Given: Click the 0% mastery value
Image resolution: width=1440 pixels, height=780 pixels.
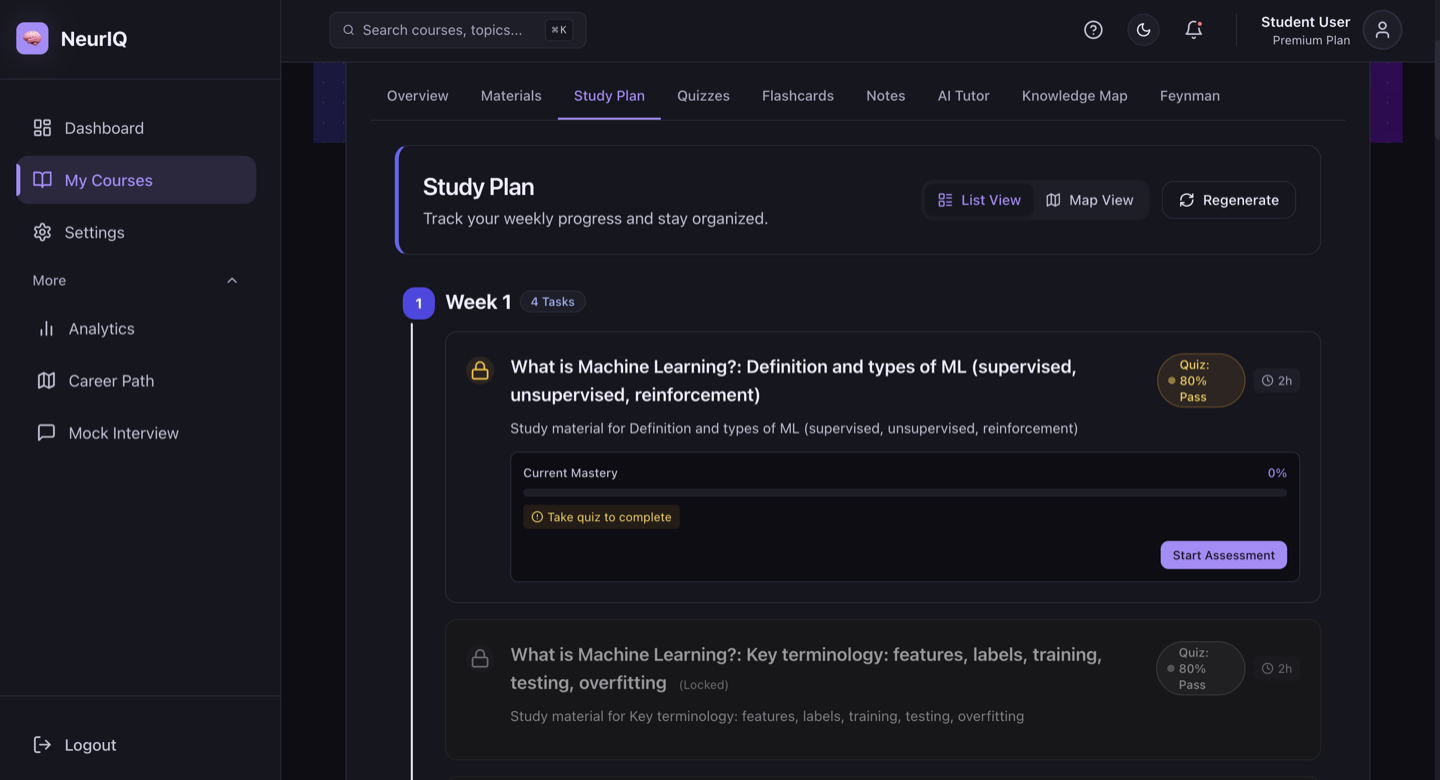Looking at the screenshot, I should coord(1277,473).
